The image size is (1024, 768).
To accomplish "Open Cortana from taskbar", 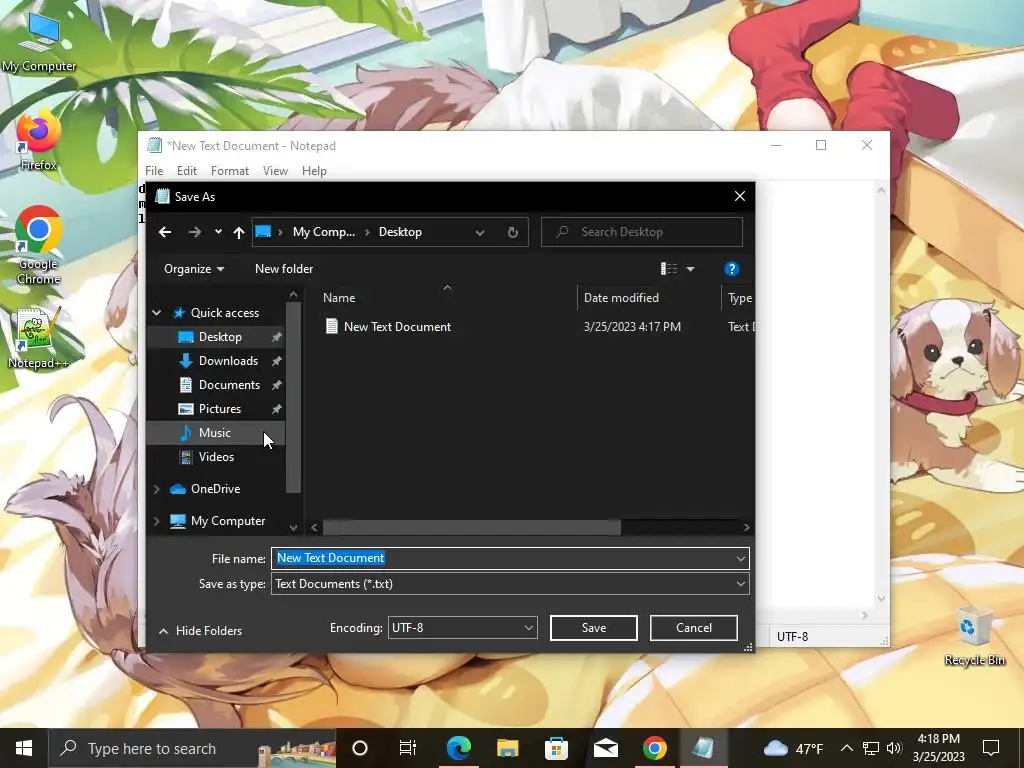I will 360,748.
